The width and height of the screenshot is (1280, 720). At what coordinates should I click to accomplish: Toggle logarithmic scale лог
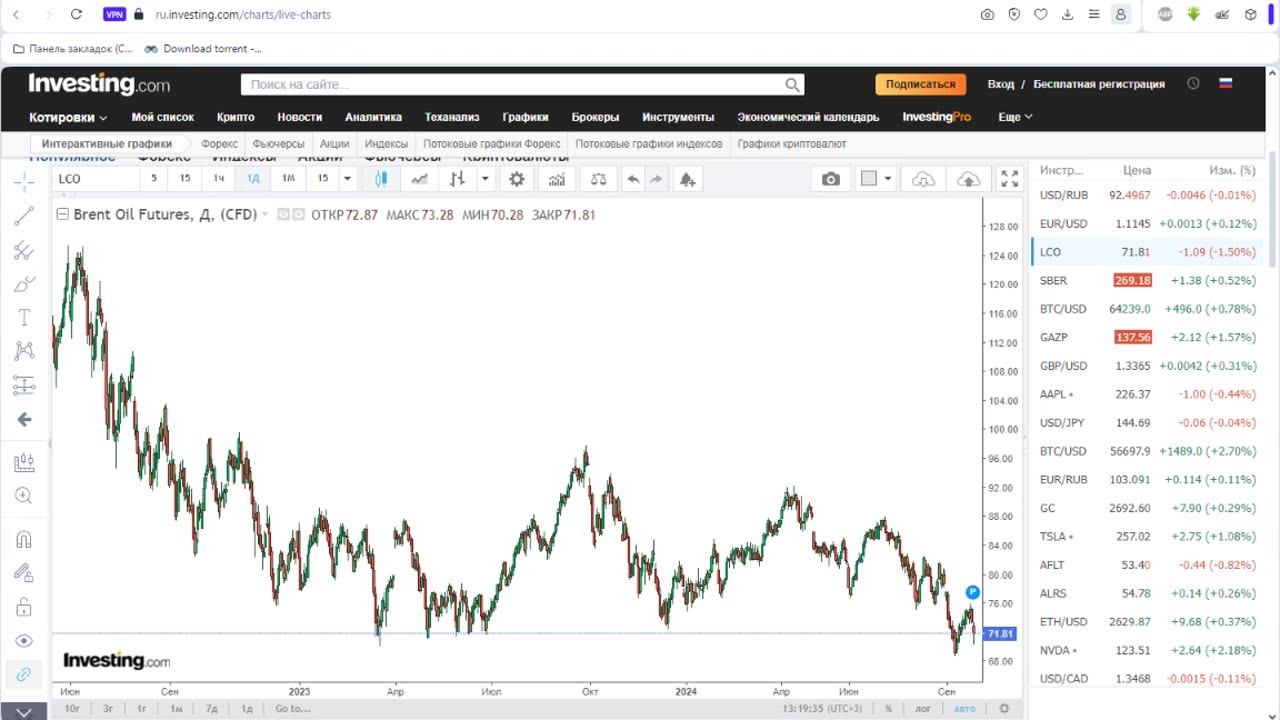(x=923, y=708)
